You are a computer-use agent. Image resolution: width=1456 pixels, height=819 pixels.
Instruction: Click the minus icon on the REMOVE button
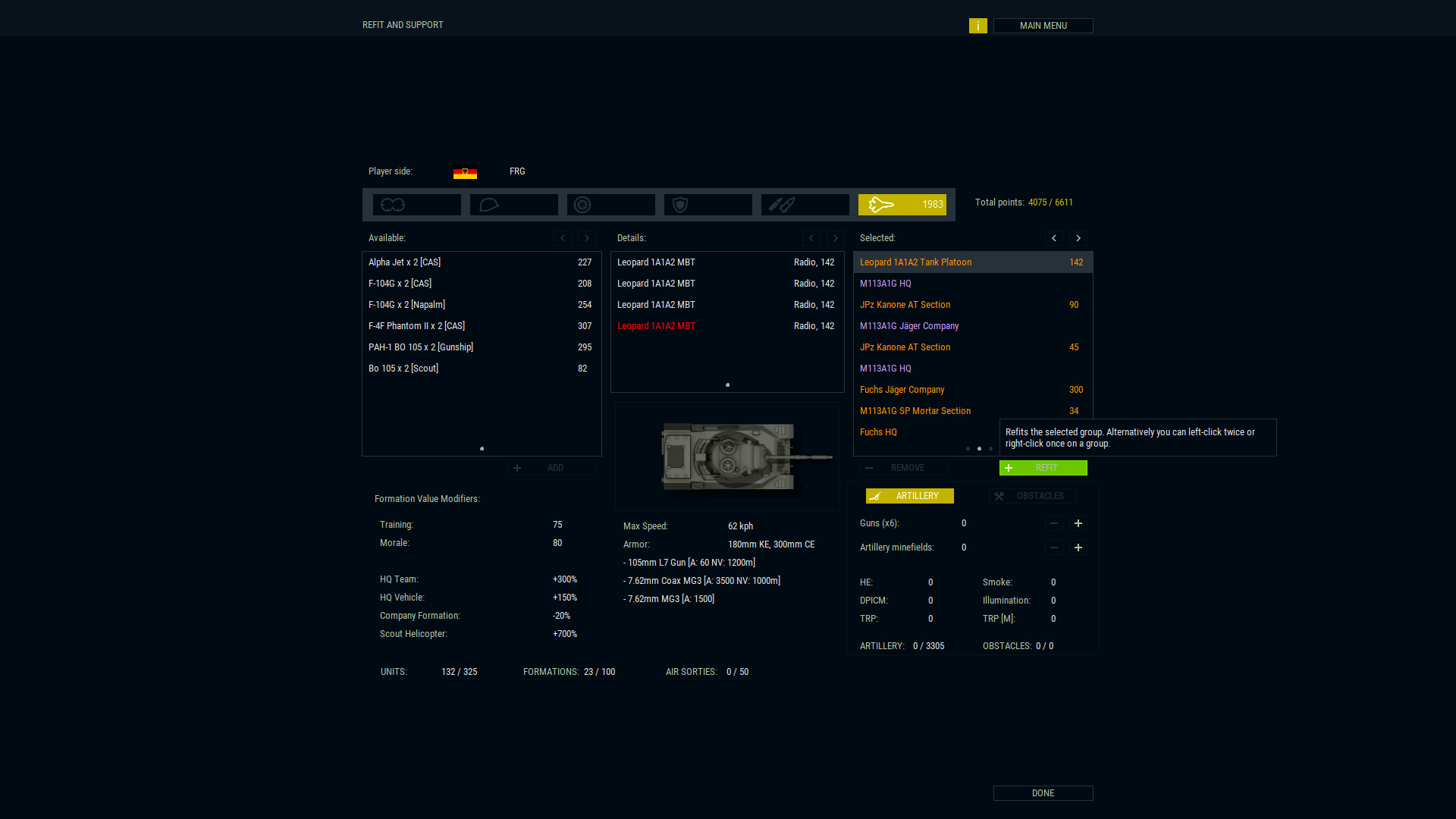point(869,468)
